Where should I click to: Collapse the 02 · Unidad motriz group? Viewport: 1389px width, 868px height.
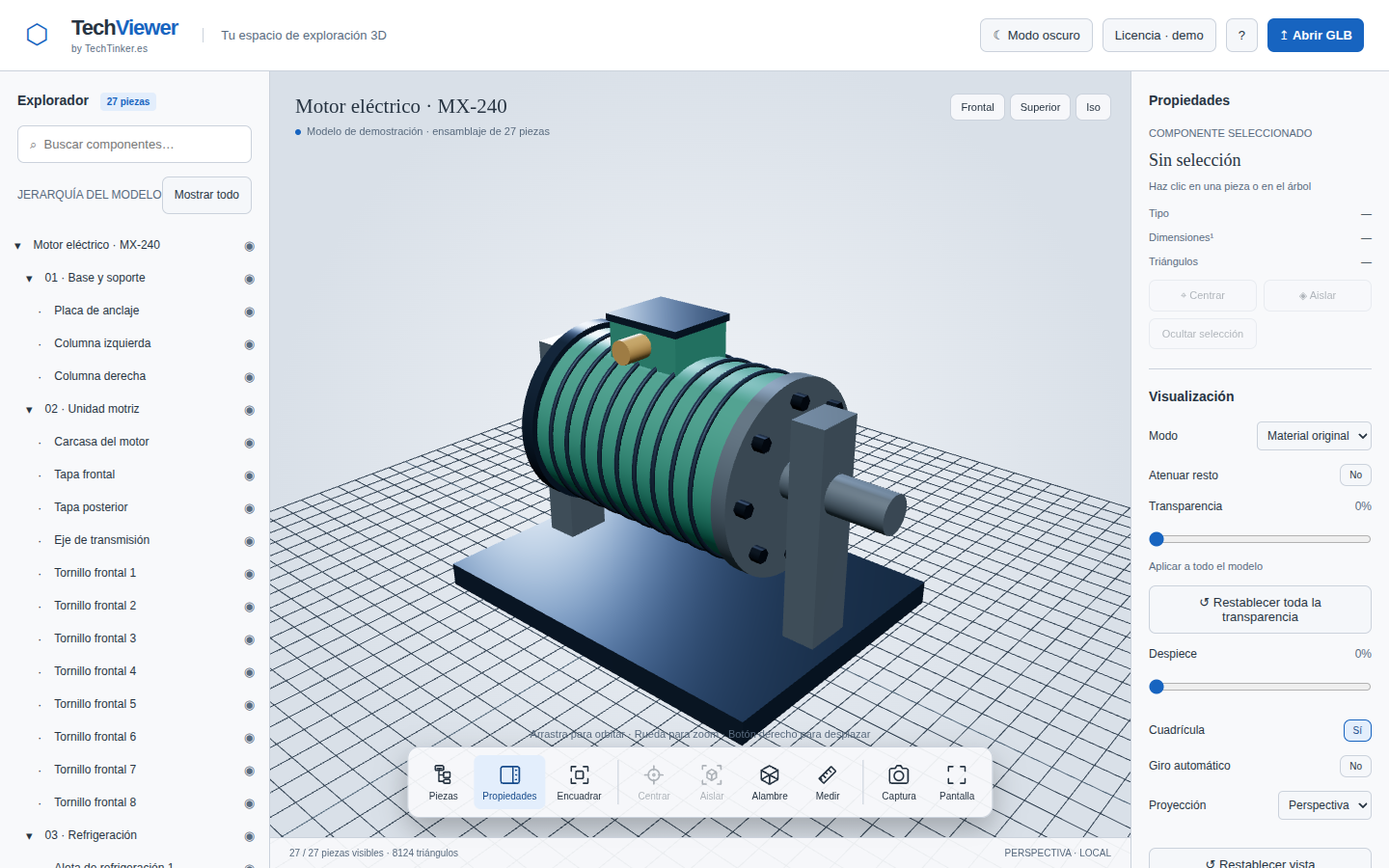[x=29, y=410]
